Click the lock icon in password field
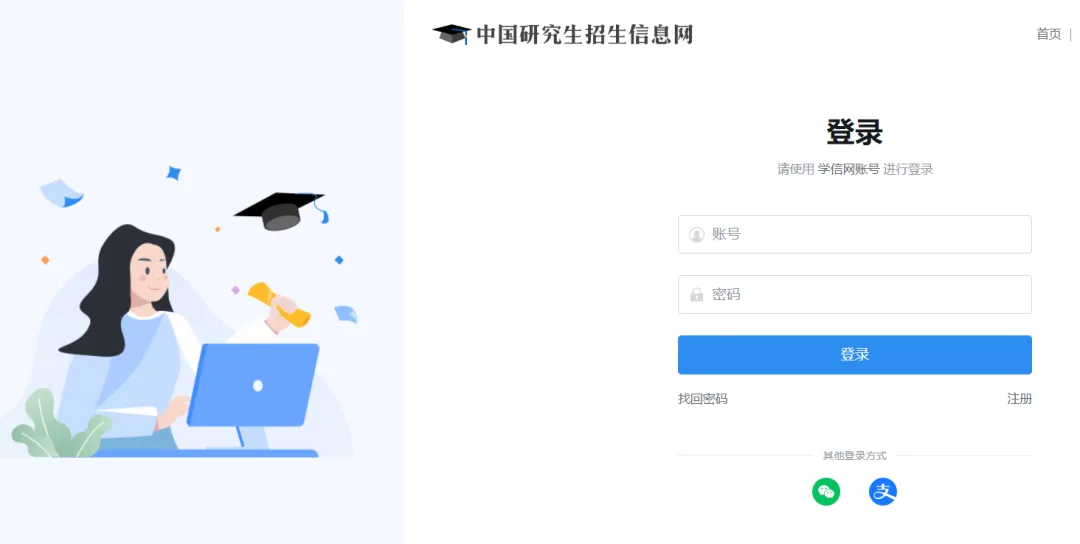Image resolution: width=1080 pixels, height=544 pixels. tap(696, 295)
